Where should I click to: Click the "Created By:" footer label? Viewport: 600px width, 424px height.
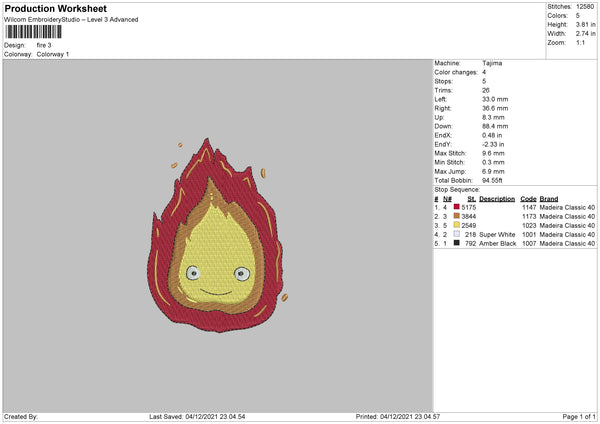pos(21,416)
